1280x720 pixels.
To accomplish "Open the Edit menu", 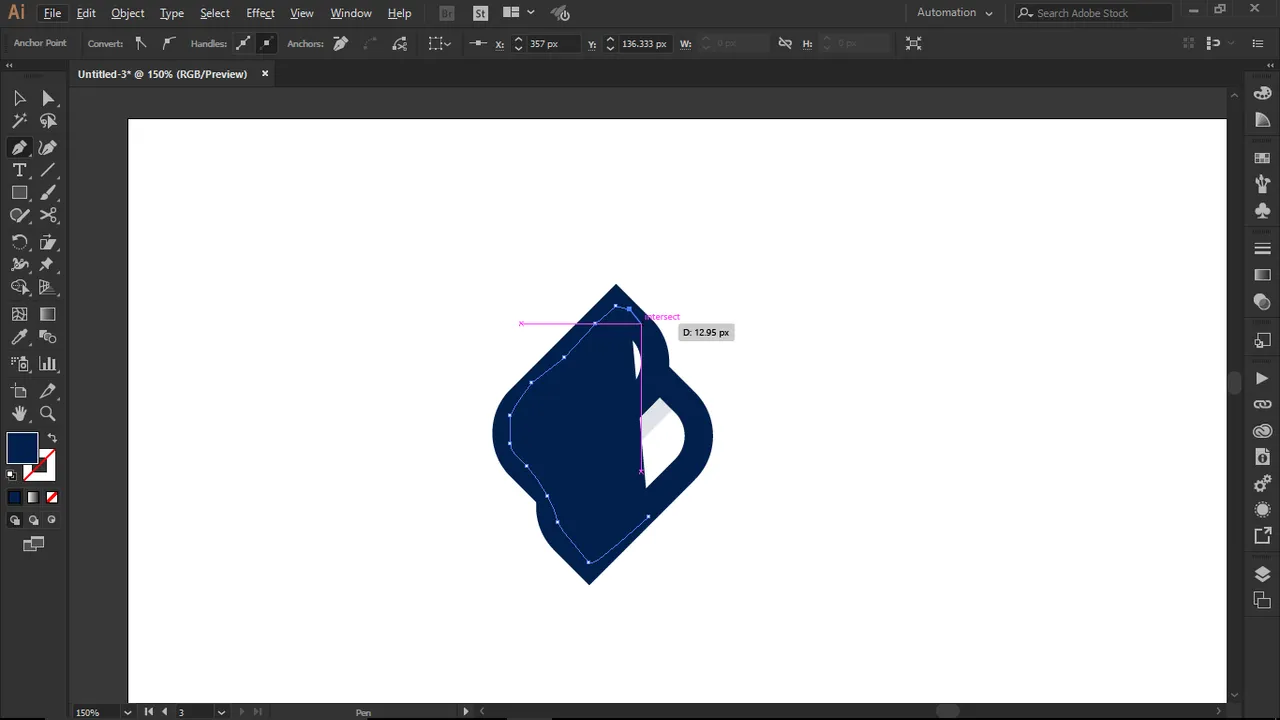I will click(x=86, y=13).
